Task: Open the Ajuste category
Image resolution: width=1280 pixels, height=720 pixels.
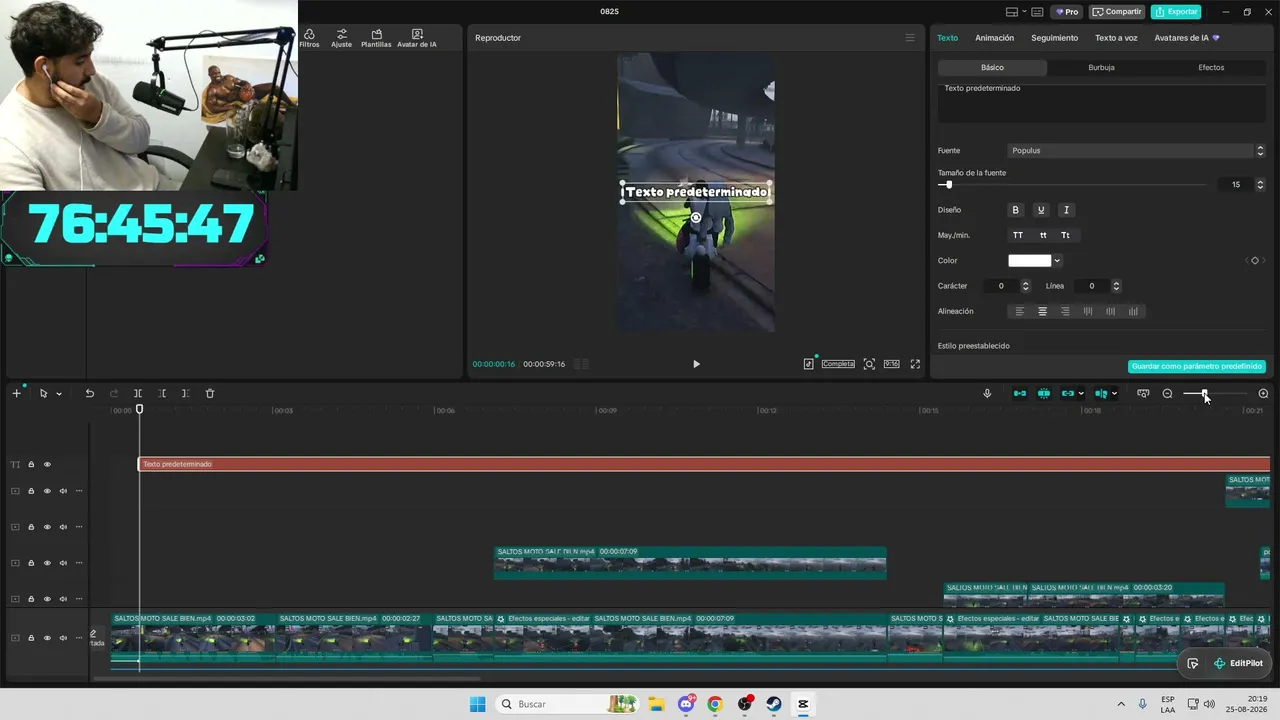Action: [x=342, y=38]
